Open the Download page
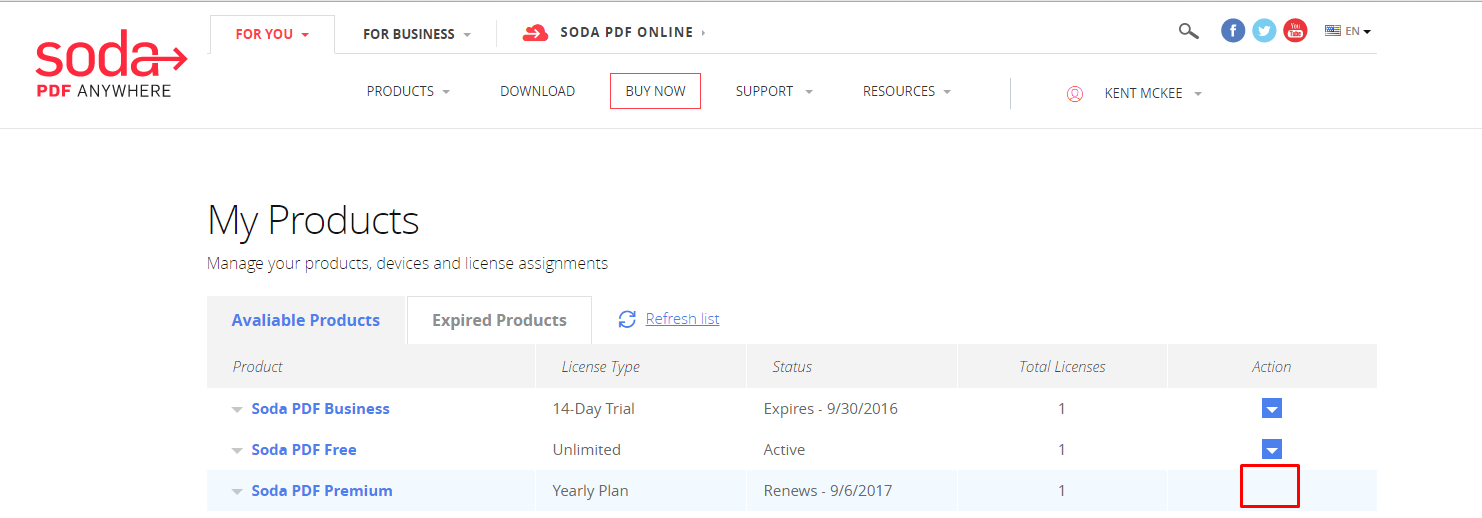The image size is (1482, 518). (x=537, y=91)
